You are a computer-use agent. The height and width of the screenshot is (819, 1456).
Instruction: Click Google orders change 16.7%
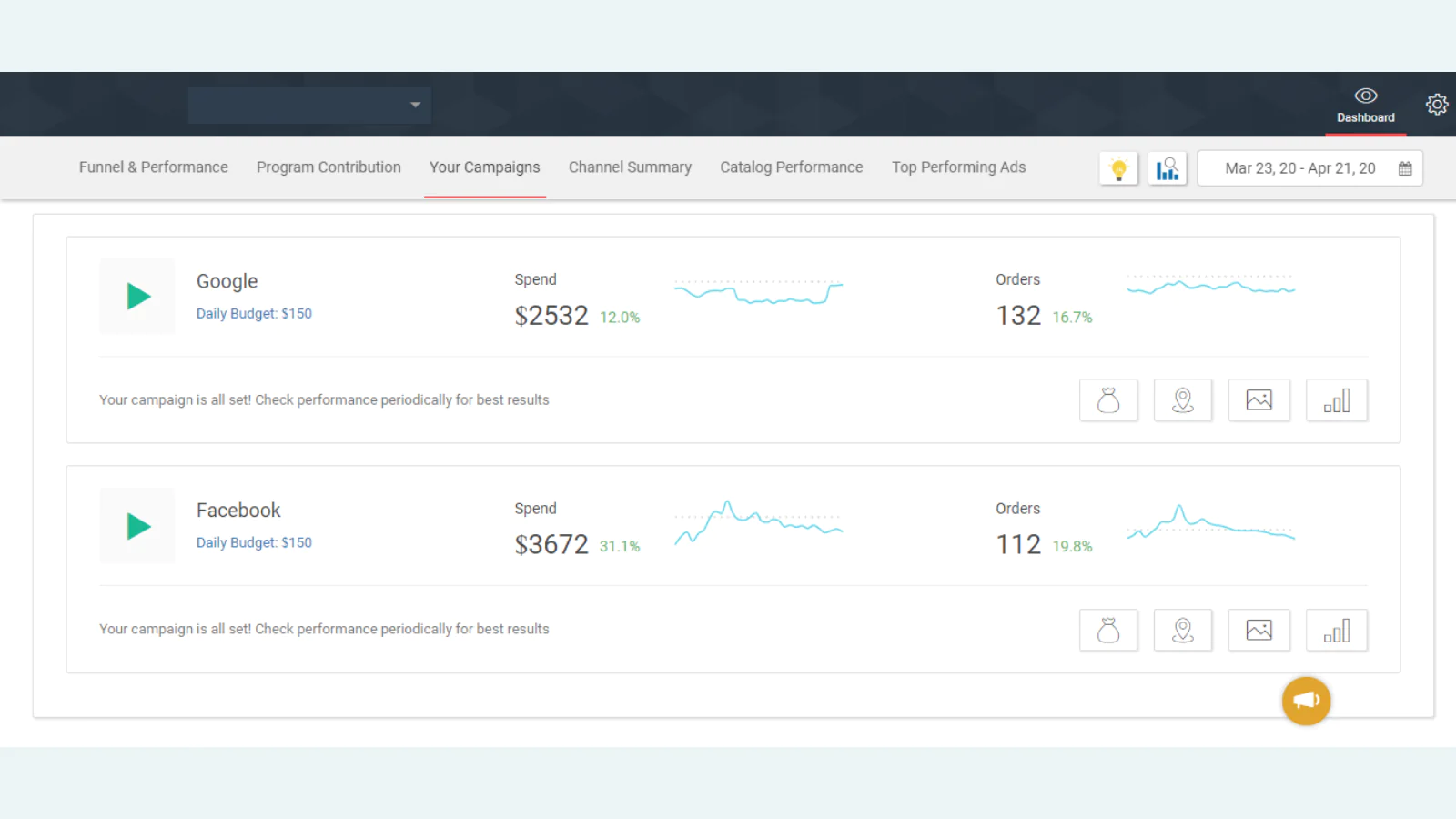(1072, 318)
